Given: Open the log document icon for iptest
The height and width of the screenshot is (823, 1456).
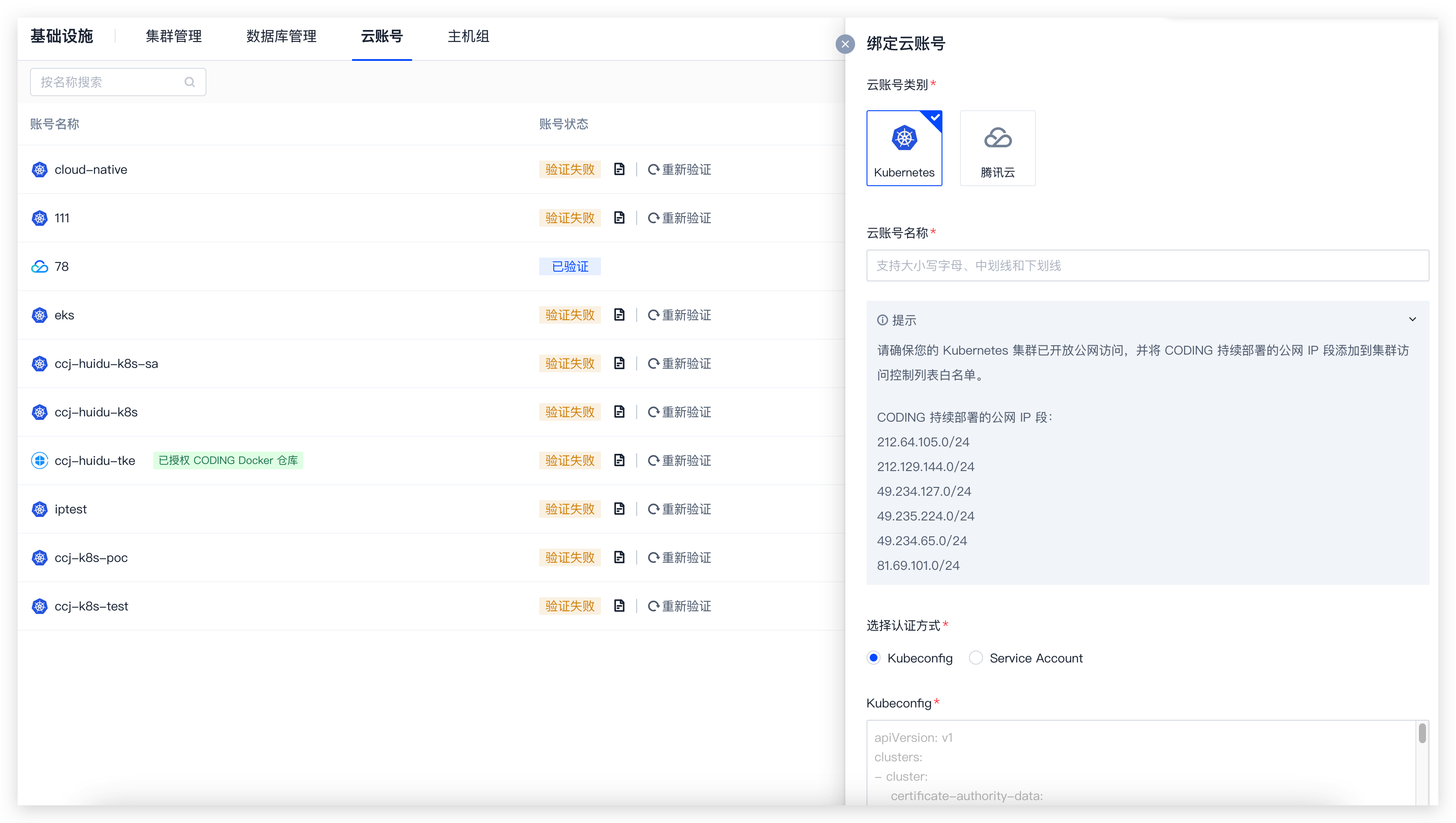Looking at the screenshot, I should tap(619, 509).
